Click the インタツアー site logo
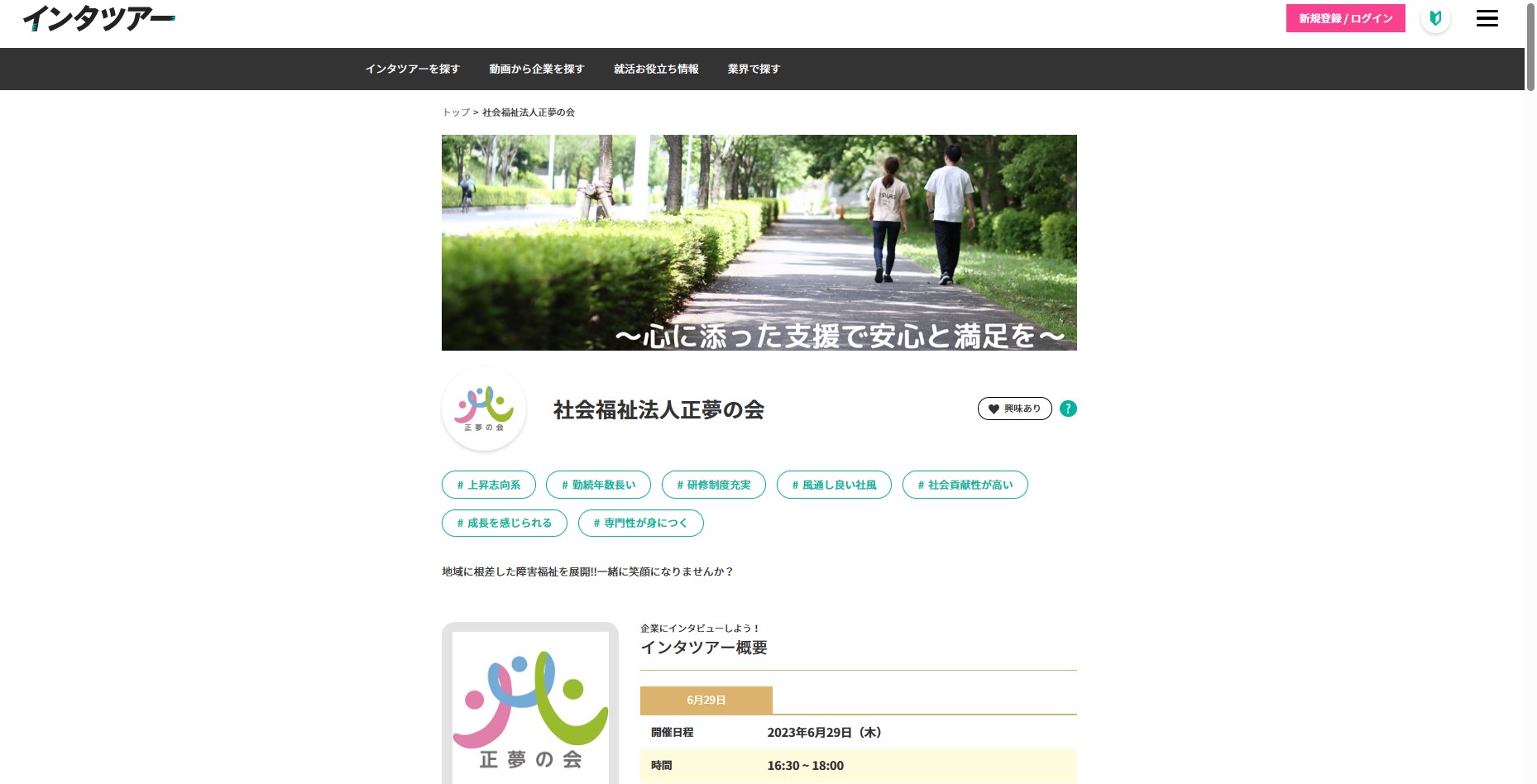Screen dimensions: 1537x784 (98, 18)
